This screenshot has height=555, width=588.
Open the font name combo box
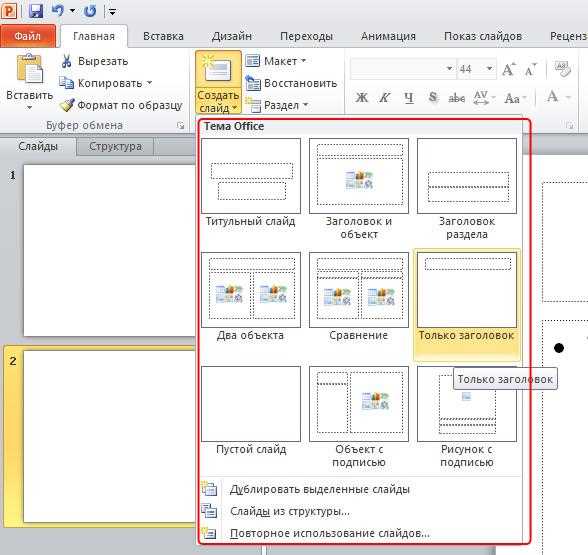(403, 69)
